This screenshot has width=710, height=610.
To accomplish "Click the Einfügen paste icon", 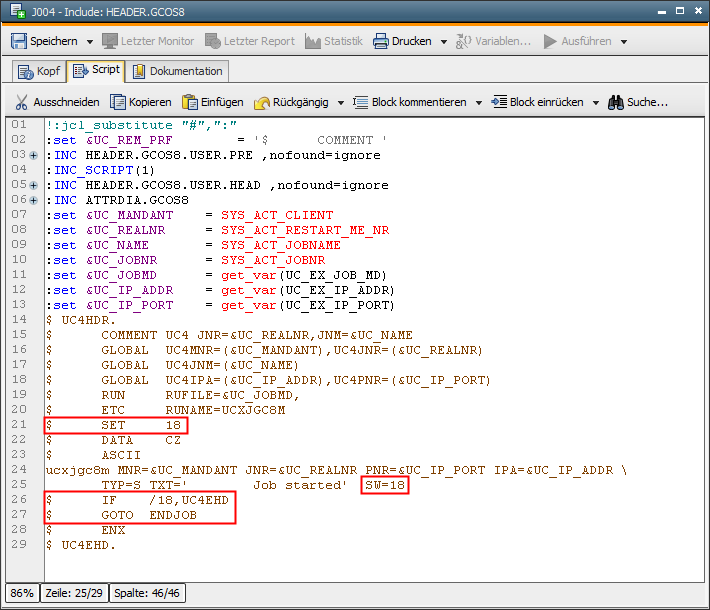I will 189,102.
